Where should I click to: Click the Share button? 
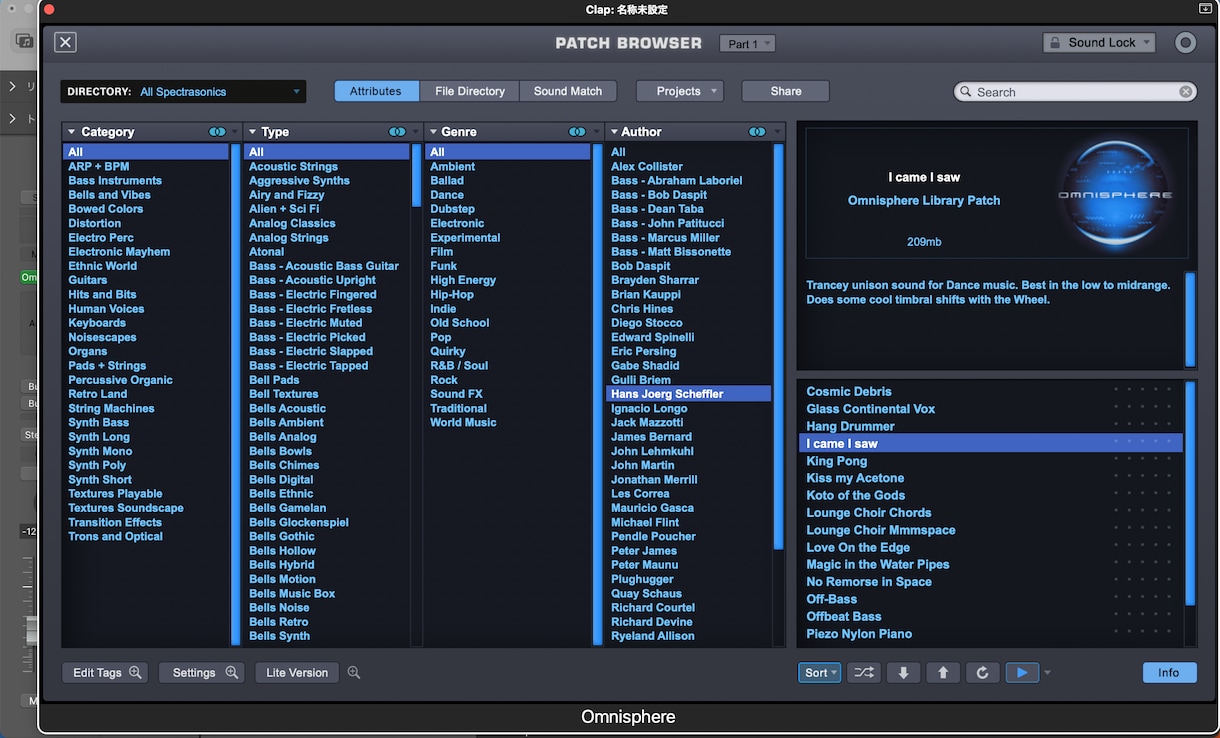[x=786, y=91]
